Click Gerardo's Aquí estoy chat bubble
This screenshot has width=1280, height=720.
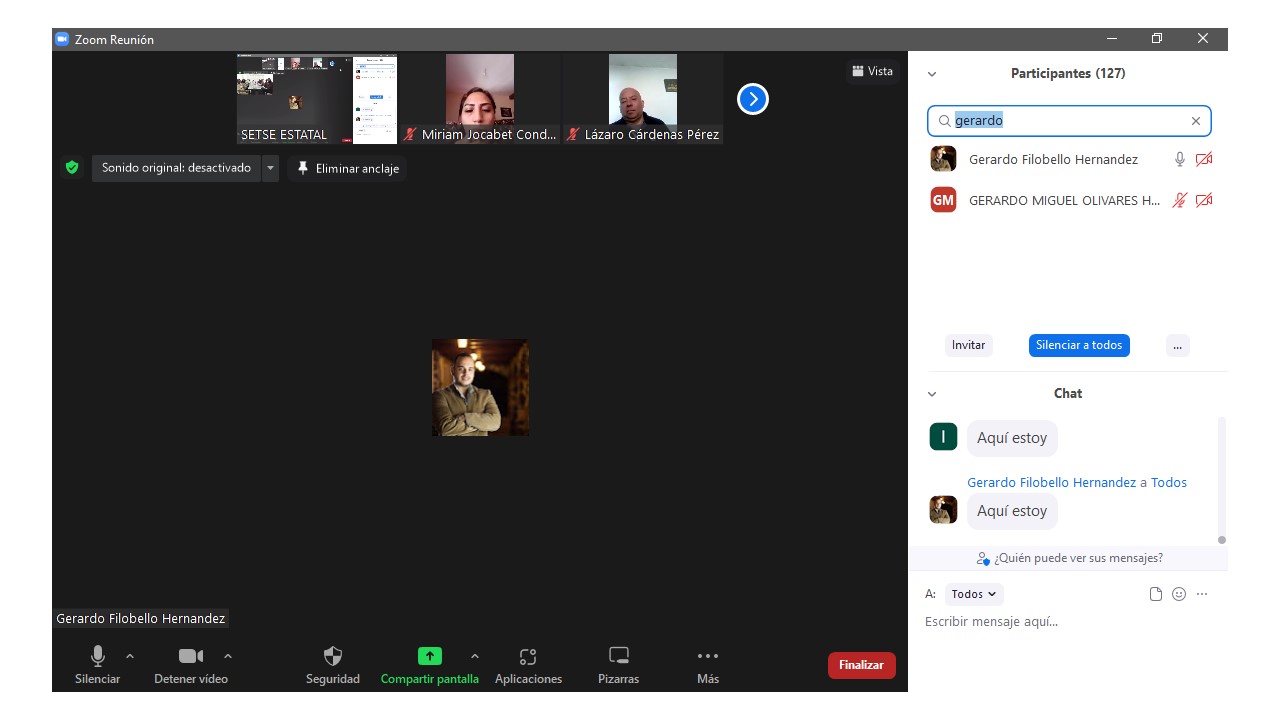point(1012,511)
